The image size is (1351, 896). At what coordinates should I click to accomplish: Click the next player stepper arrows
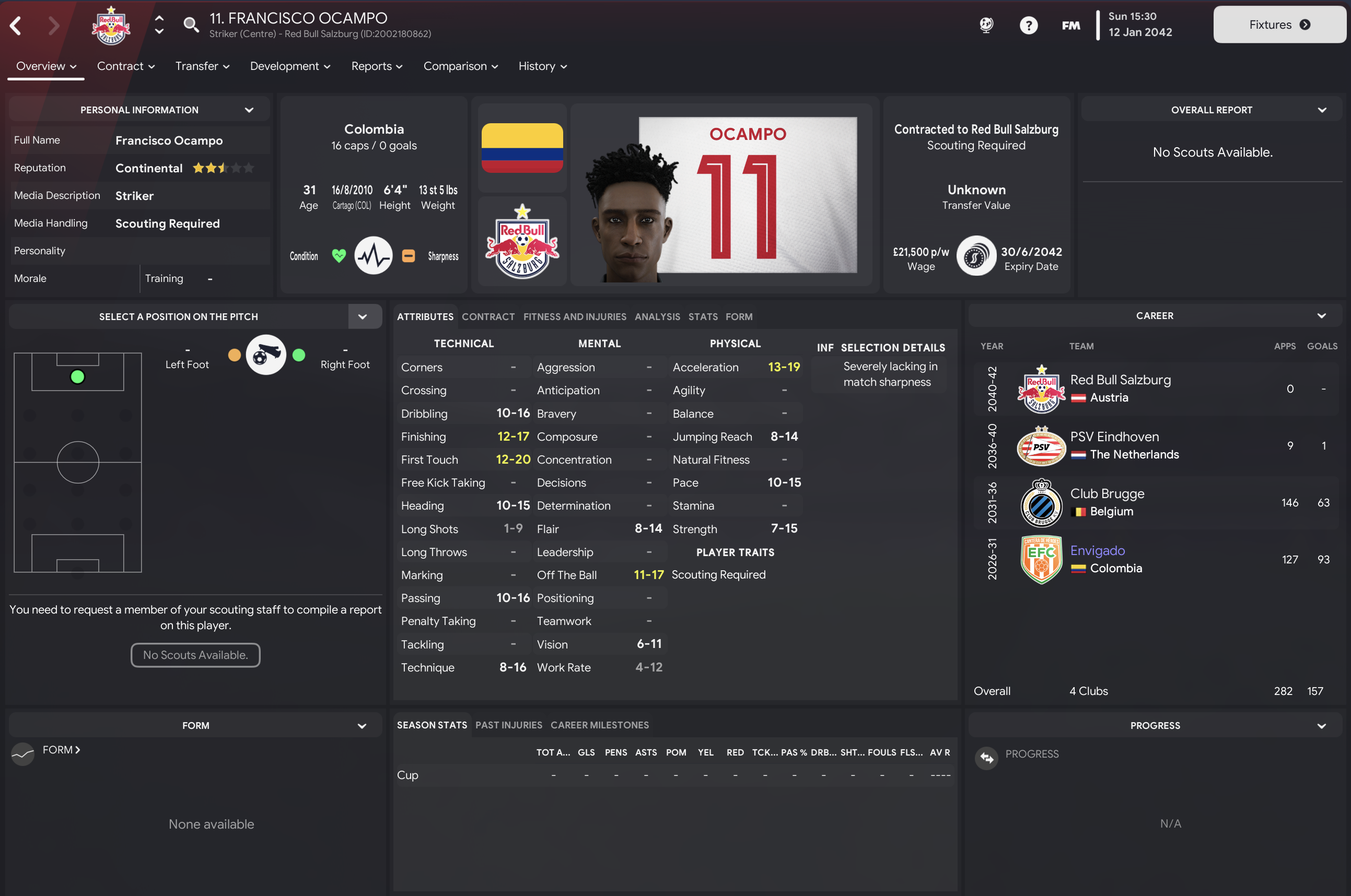[x=159, y=25]
